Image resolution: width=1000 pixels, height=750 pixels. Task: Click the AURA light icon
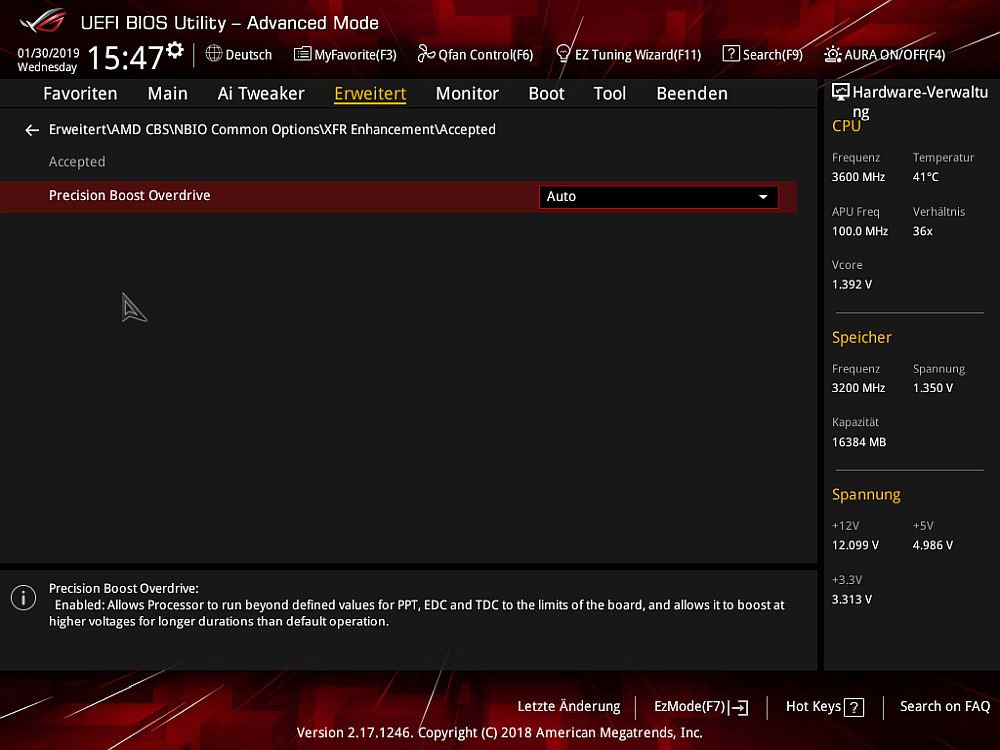[x=832, y=54]
